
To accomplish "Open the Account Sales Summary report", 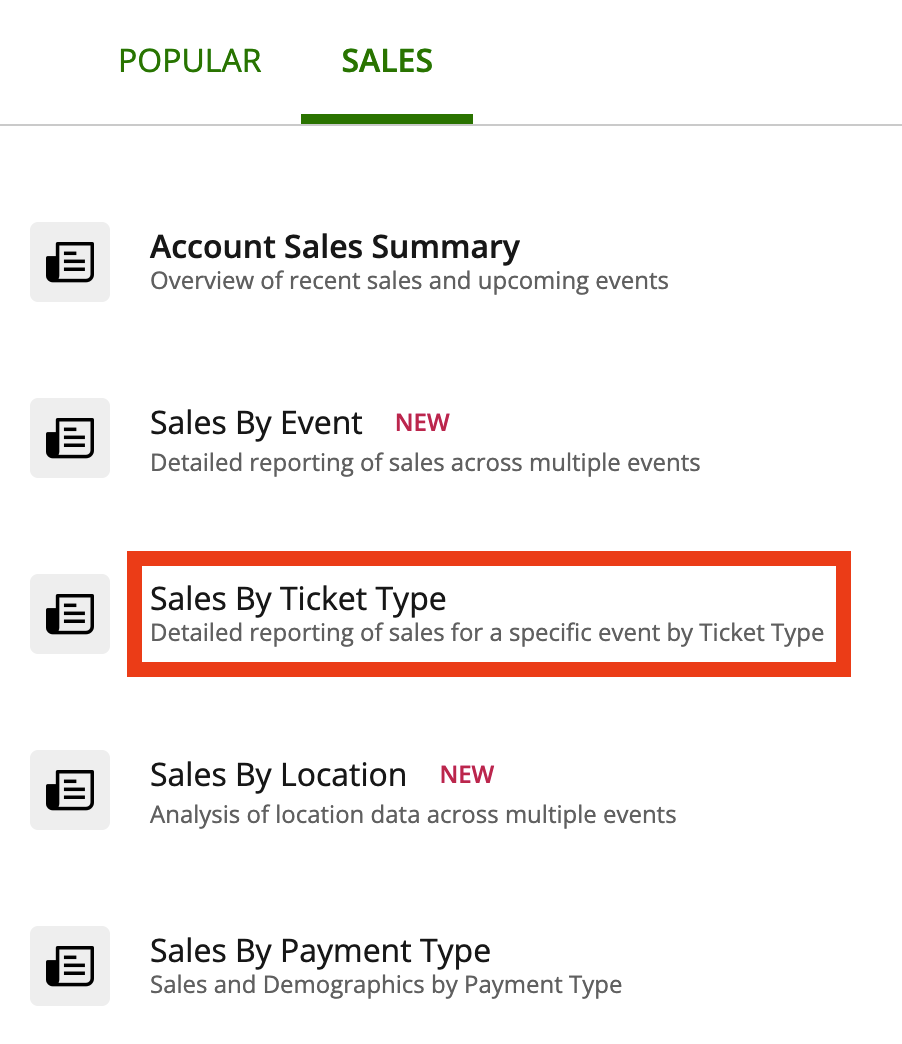I will (x=334, y=246).
